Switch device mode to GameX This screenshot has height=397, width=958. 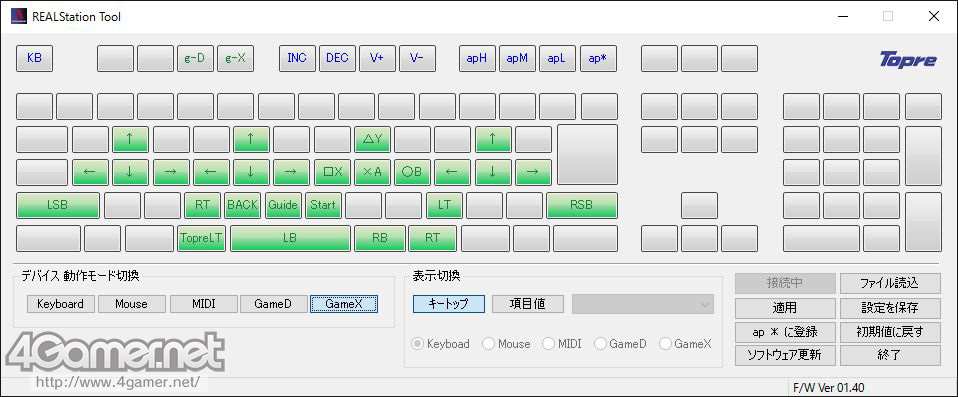pyautogui.click(x=344, y=304)
